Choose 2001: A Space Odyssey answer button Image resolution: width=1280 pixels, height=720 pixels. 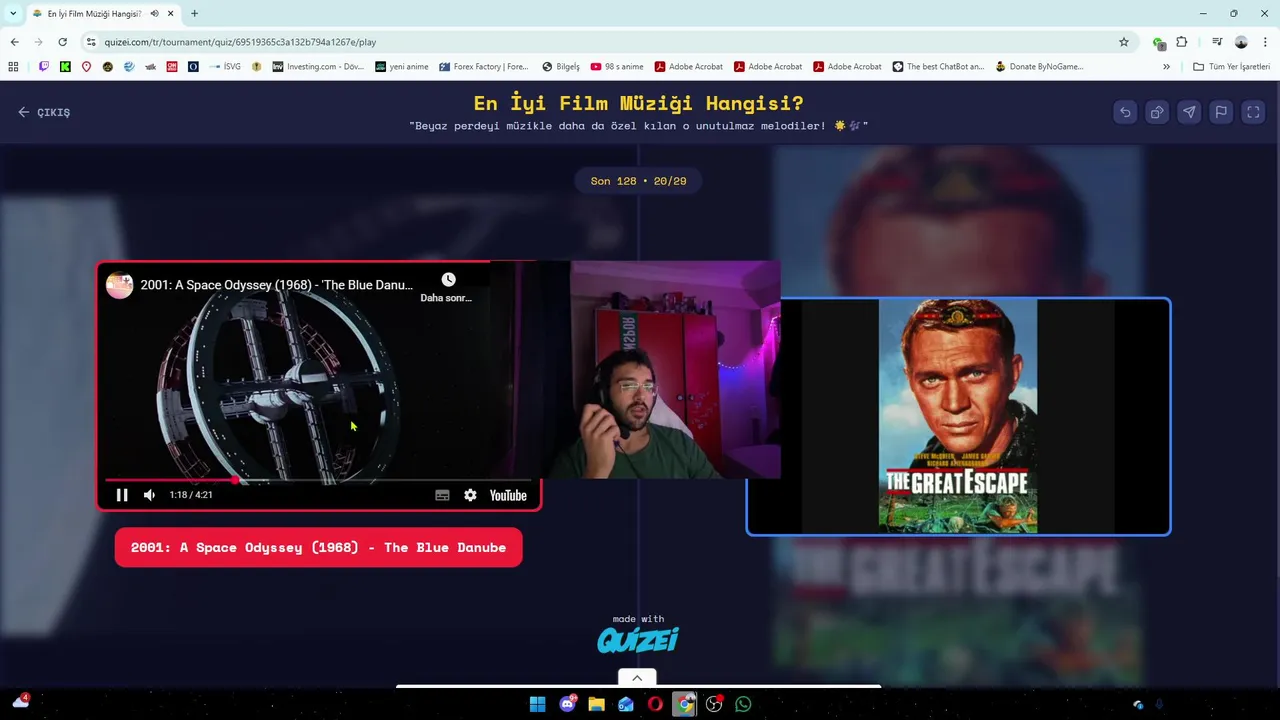(318, 547)
